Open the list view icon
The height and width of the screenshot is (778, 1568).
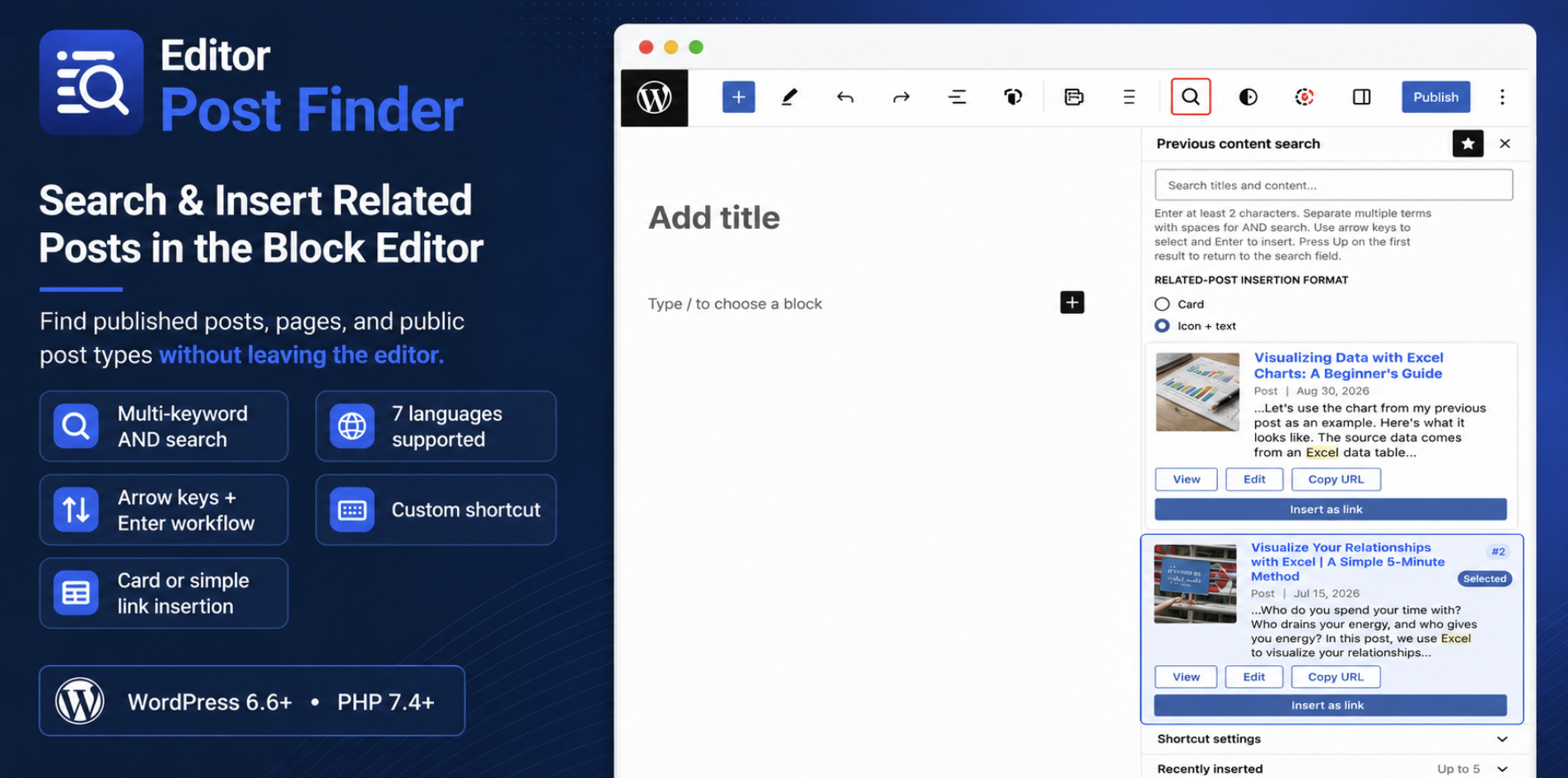[1129, 97]
